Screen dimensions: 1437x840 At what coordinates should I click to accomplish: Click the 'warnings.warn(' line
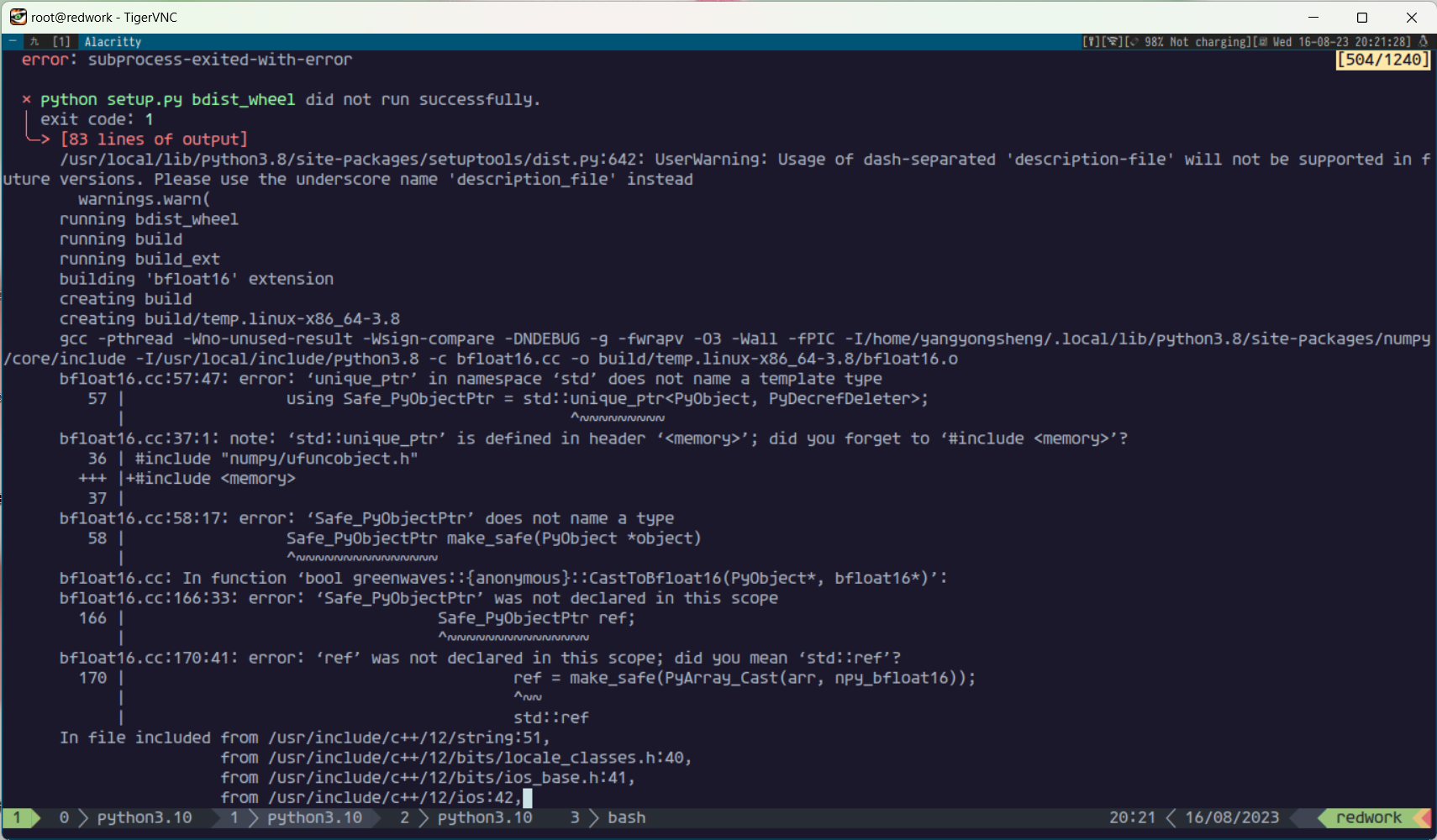click(x=145, y=199)
